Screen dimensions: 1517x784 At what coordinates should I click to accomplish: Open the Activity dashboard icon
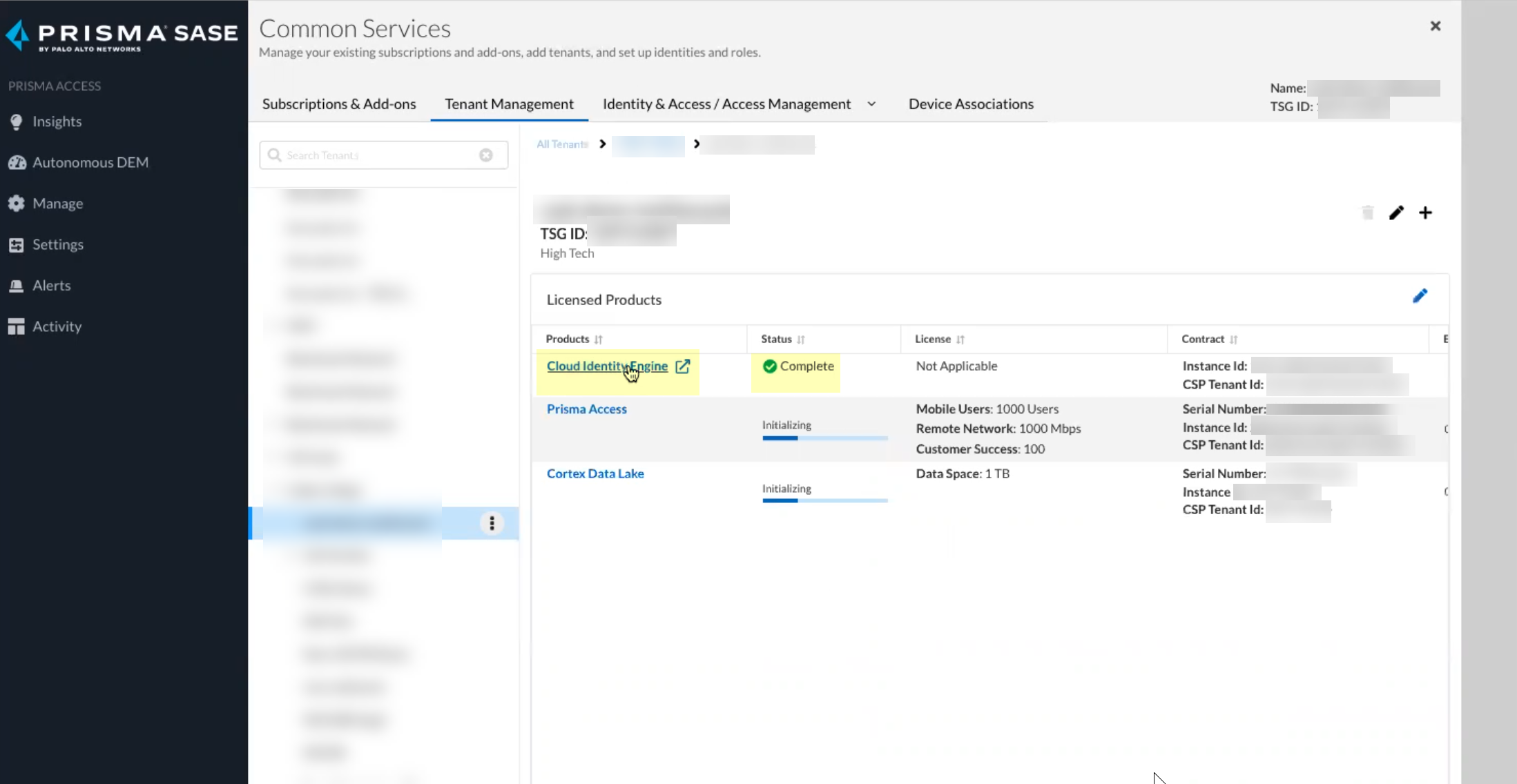click(17, 326)
